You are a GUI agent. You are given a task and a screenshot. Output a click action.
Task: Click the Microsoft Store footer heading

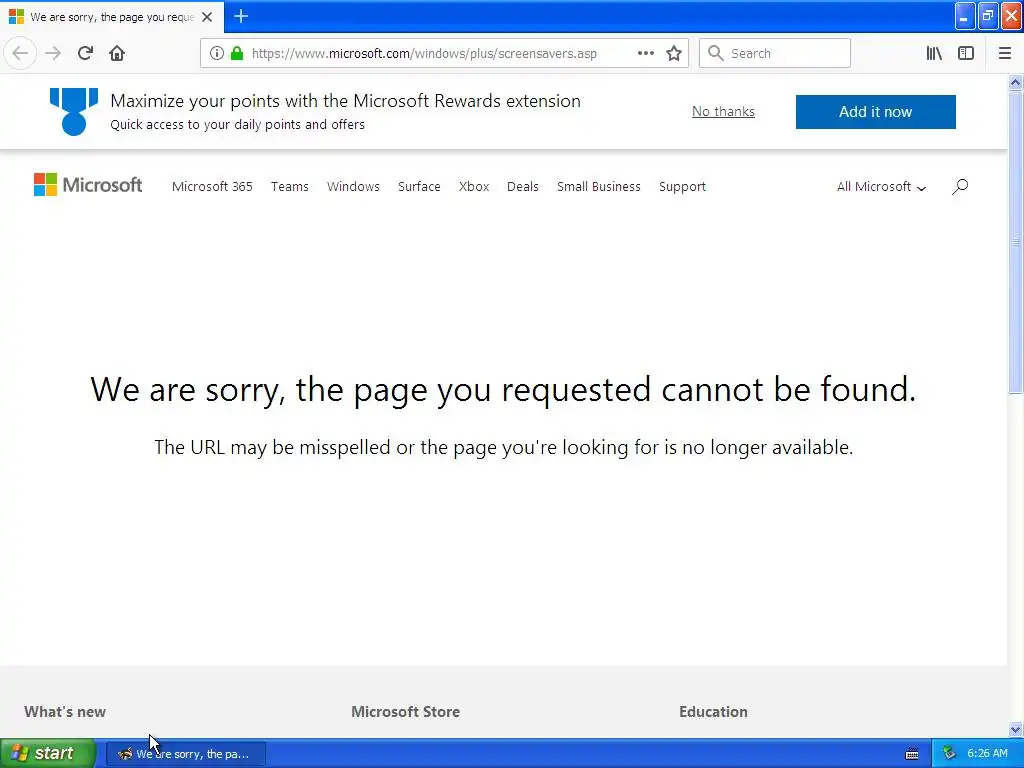click(406, 712)
